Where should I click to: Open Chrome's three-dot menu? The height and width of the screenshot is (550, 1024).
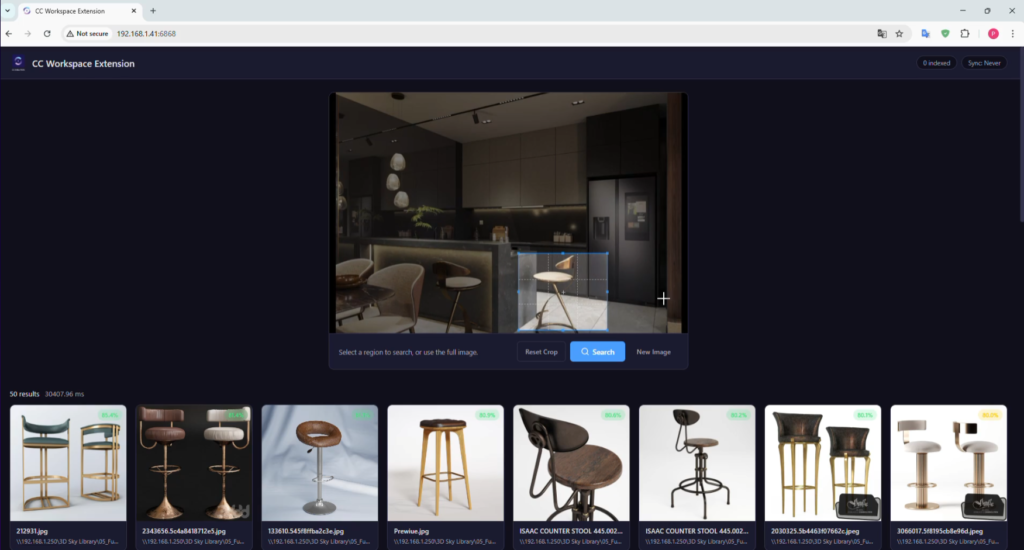click(x=1012, y=33)
